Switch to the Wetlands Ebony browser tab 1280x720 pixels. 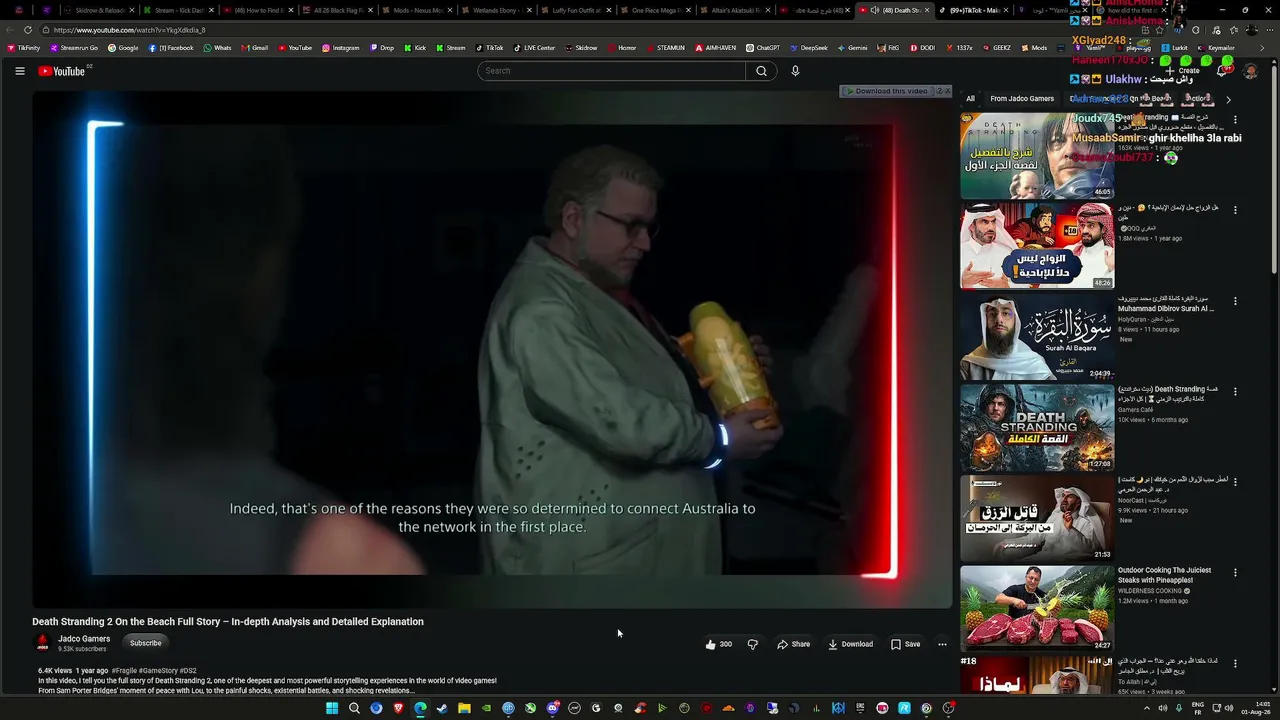pos(497,10)
